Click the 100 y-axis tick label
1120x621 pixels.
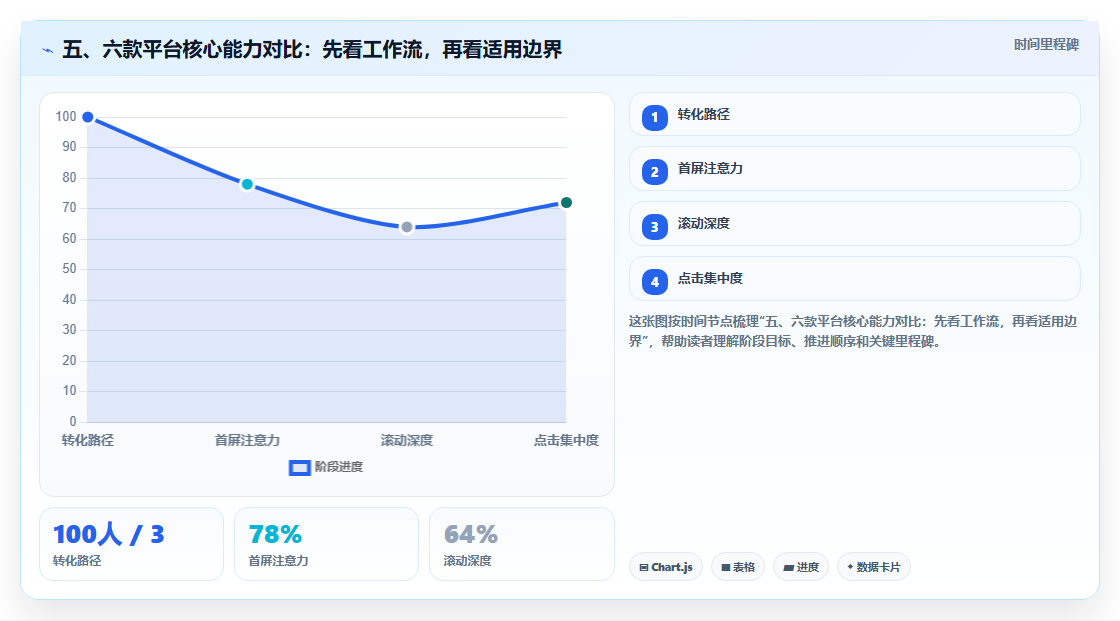click(x=66, y=116)
